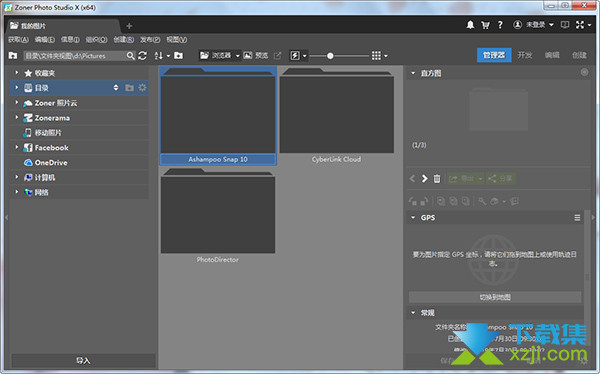Image resolution: width=600 pixels, height=374 pixels.
Task: Open the lightning preview options dropdown
Action: click(x=305, y=56)
